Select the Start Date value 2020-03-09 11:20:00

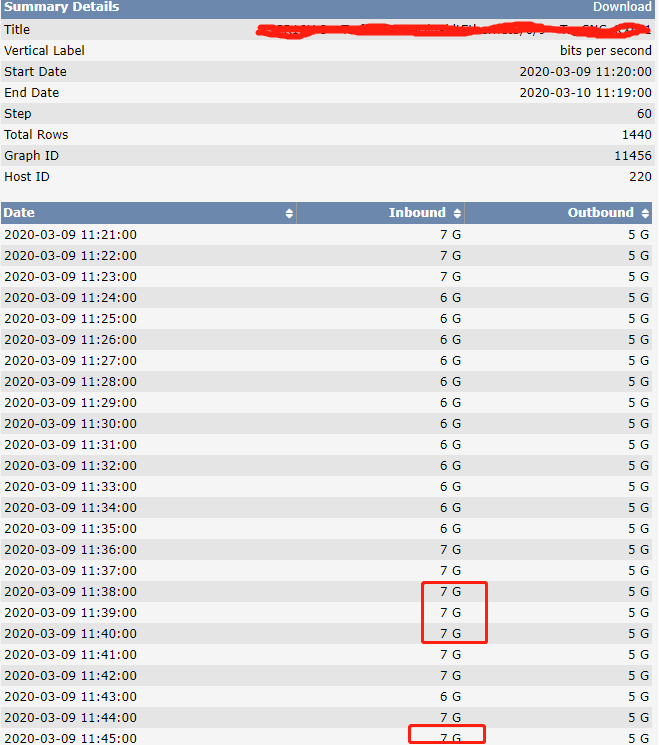[x=585, y=72]
